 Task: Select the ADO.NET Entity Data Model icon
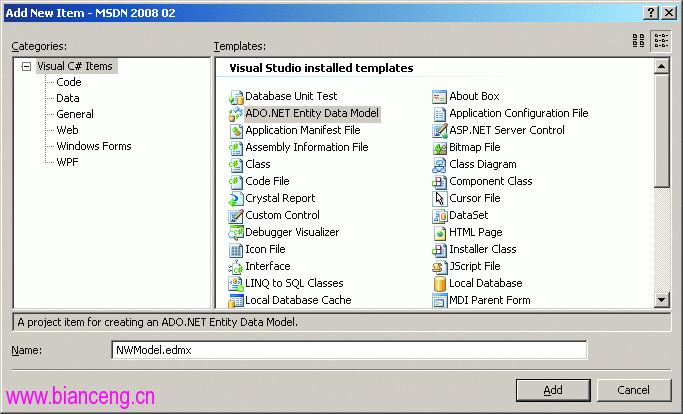(236, 113)
